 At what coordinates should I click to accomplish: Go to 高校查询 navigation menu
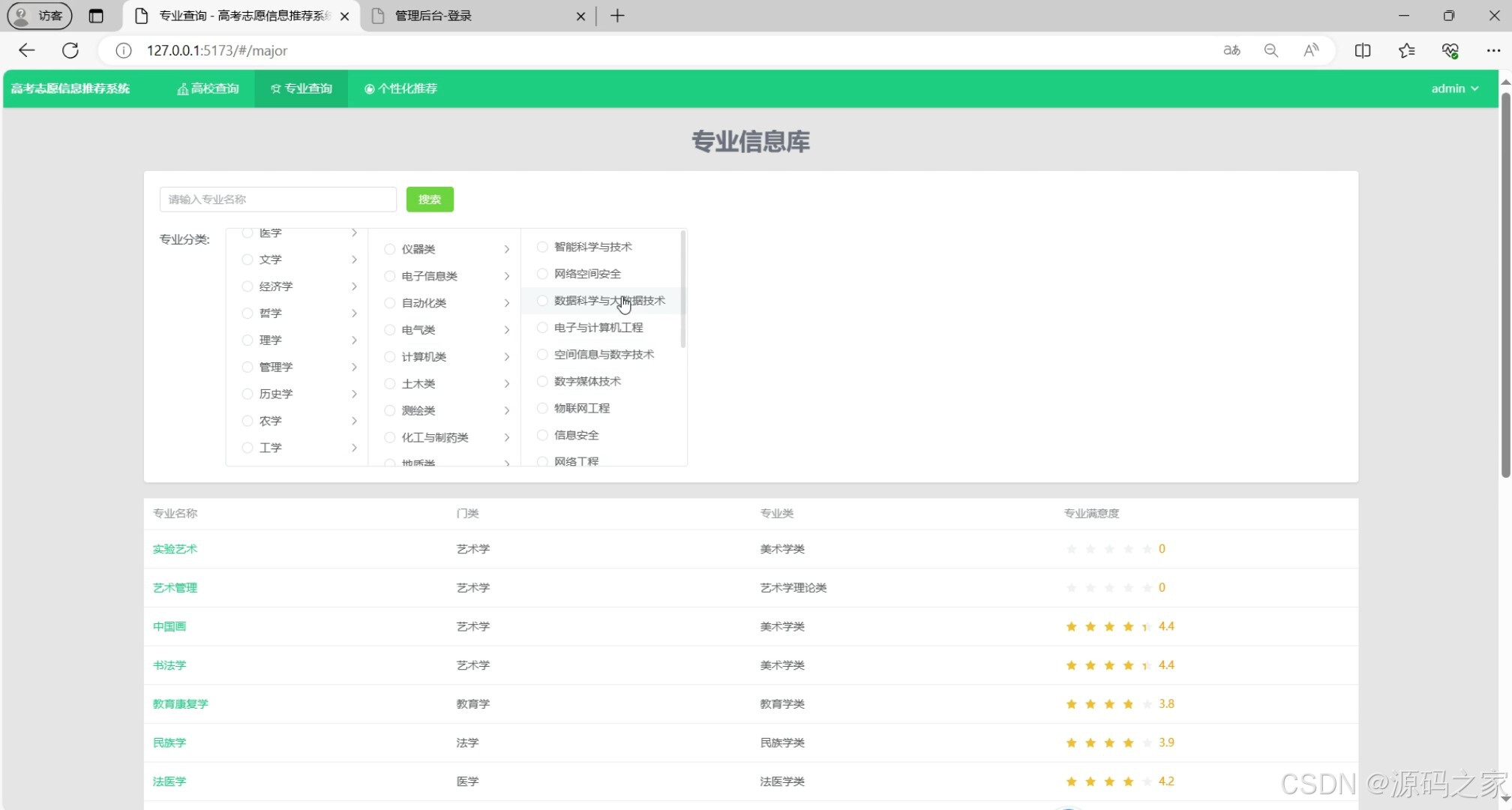[x=208, y=88]
